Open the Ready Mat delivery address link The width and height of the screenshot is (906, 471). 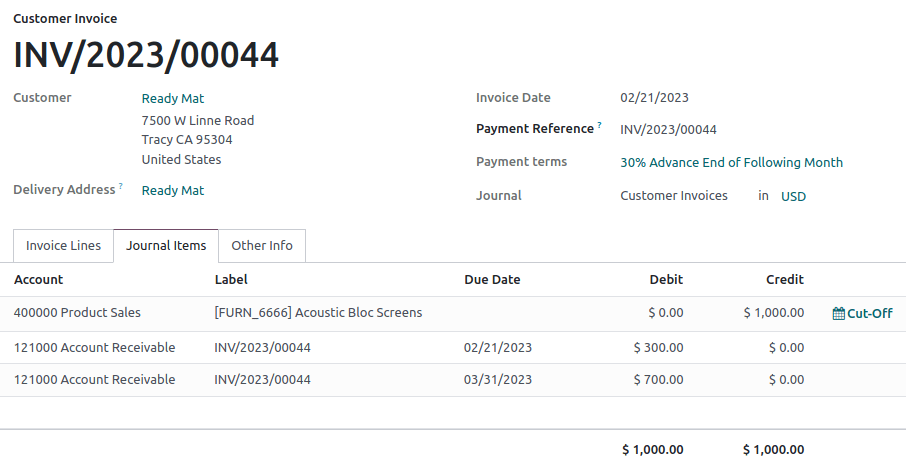(x=173, y=191)
